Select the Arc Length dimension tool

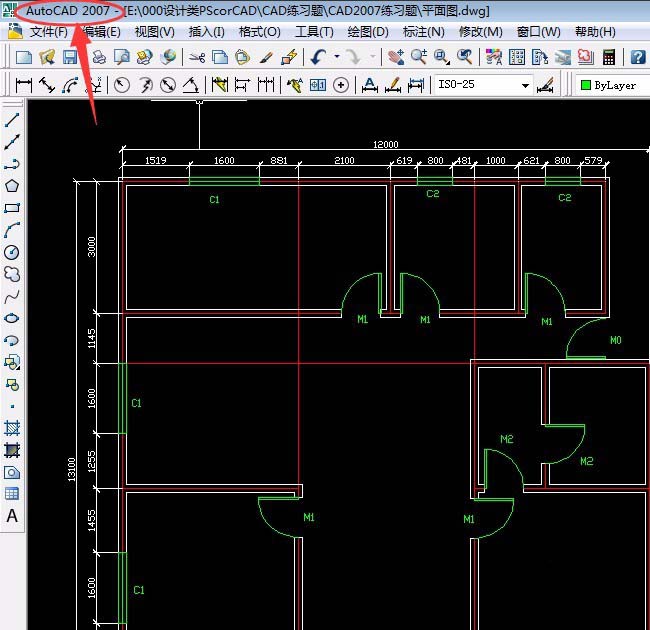70,85
